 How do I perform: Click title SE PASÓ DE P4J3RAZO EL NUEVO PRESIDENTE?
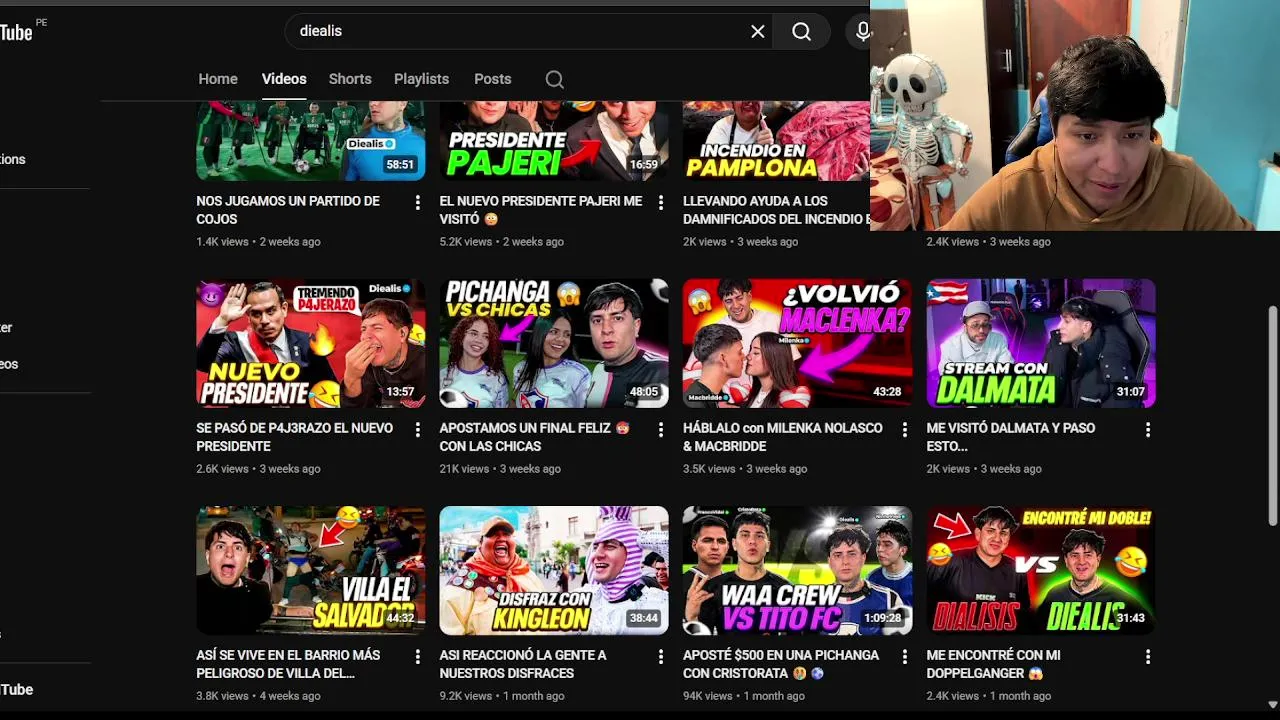(295, 437)
